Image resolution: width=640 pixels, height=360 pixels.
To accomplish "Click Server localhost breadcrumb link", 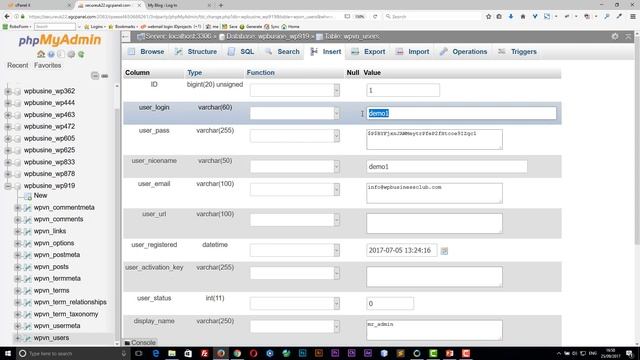I will click(178, 36).
